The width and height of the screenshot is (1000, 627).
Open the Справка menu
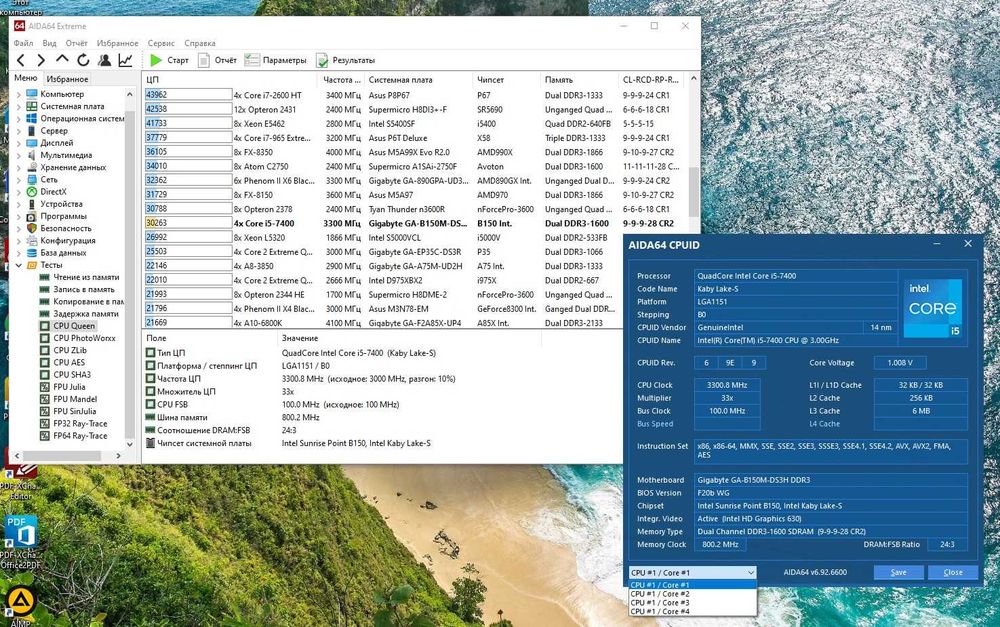pos(200,43)
